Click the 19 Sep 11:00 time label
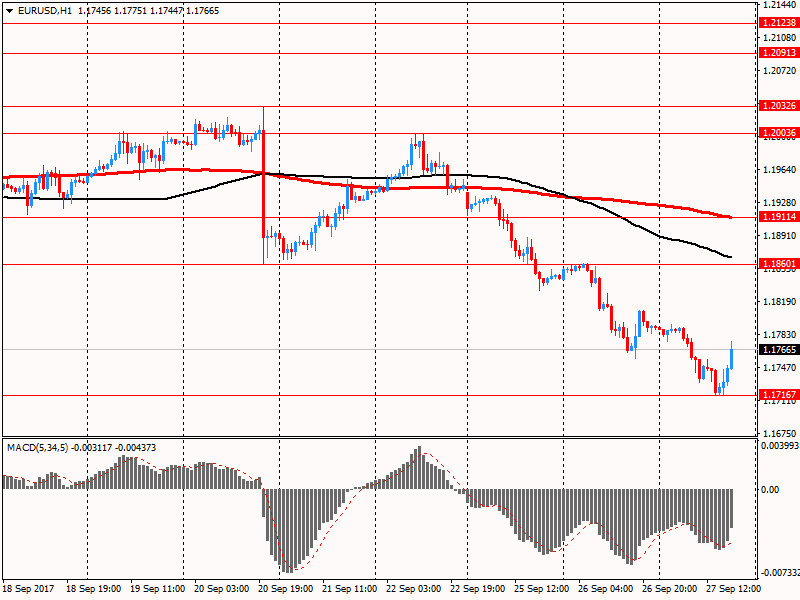Viewport: 800px width, 600px height. pos(157,589)
